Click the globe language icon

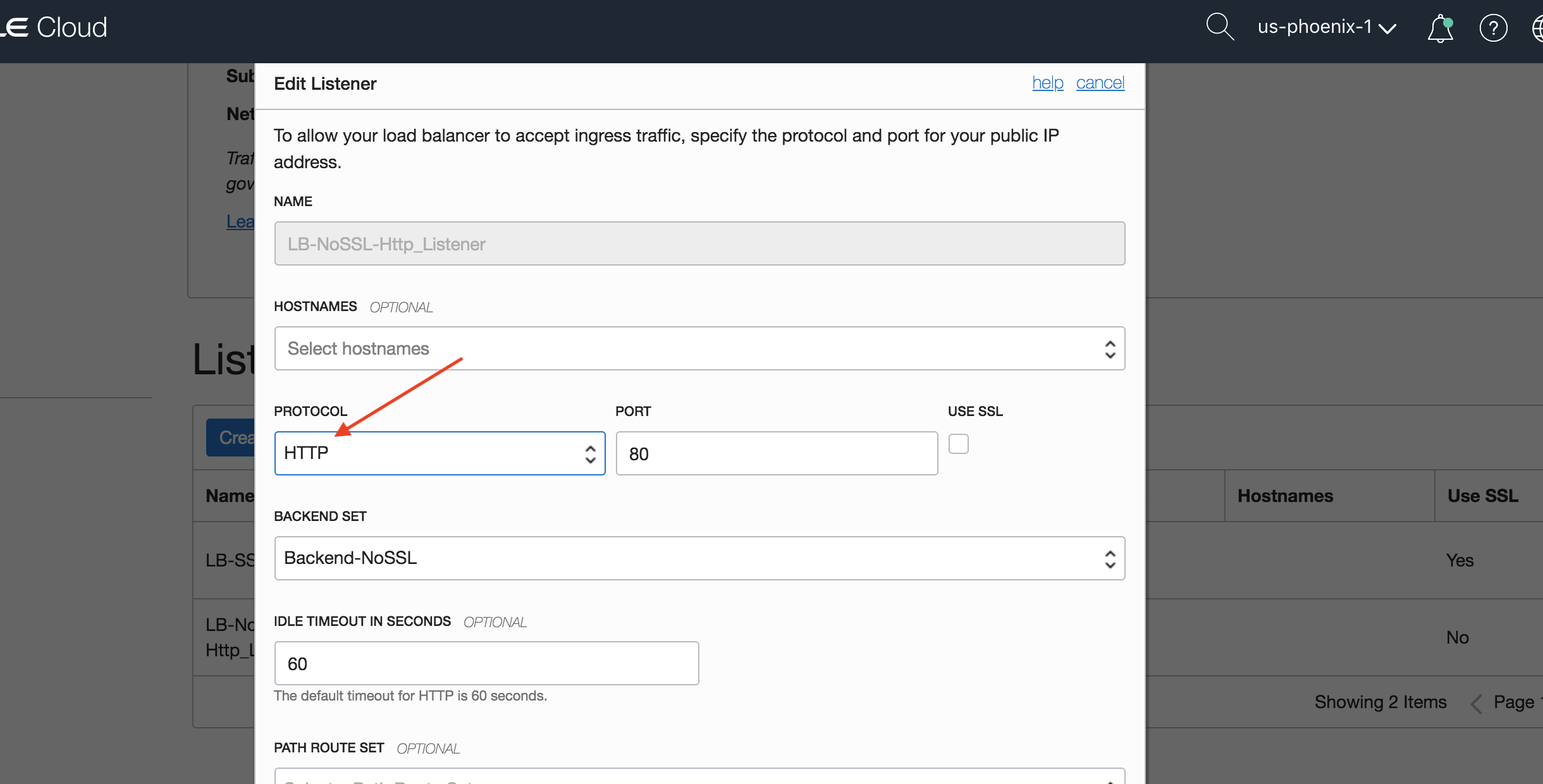1538,28
